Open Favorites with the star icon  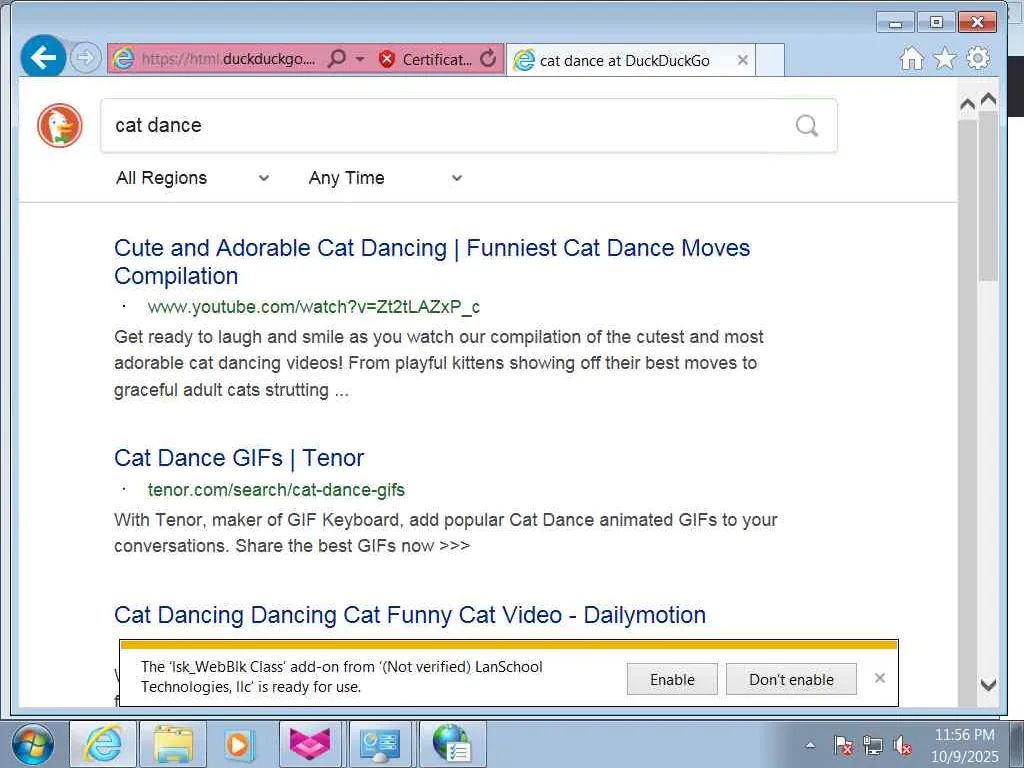point(944,59)
